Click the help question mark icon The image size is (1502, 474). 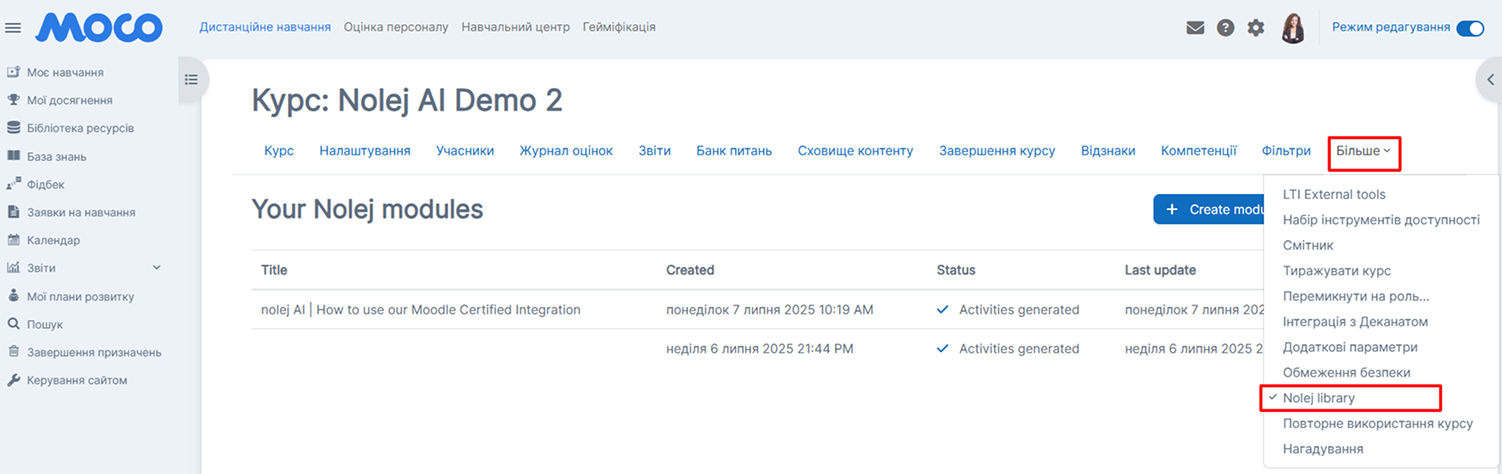tap(1225, 28)
